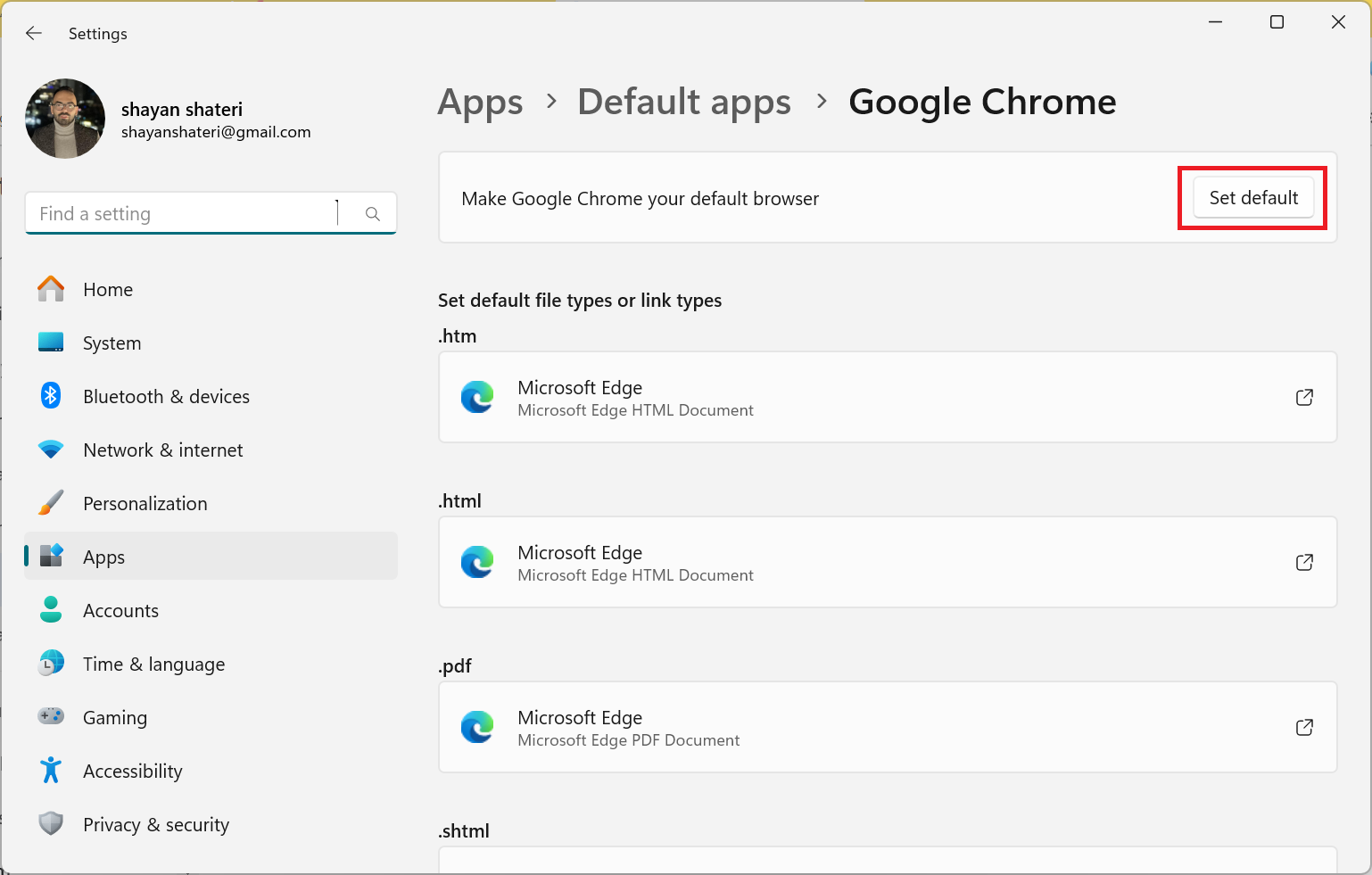Click the .shtml file type label
Viewport: 1372px width, 875px height.
pyautogui.click(x=464, y=831)
